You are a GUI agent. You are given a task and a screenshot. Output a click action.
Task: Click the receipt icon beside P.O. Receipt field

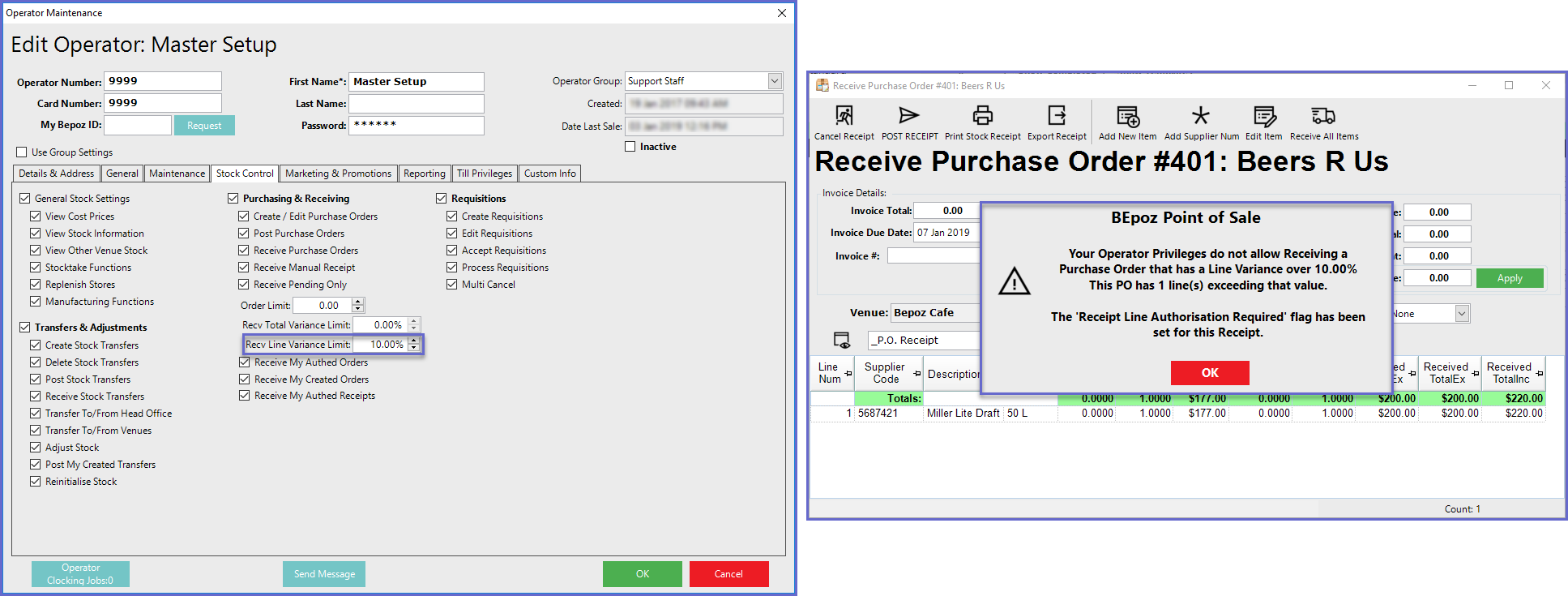click(x=842, y=340)
